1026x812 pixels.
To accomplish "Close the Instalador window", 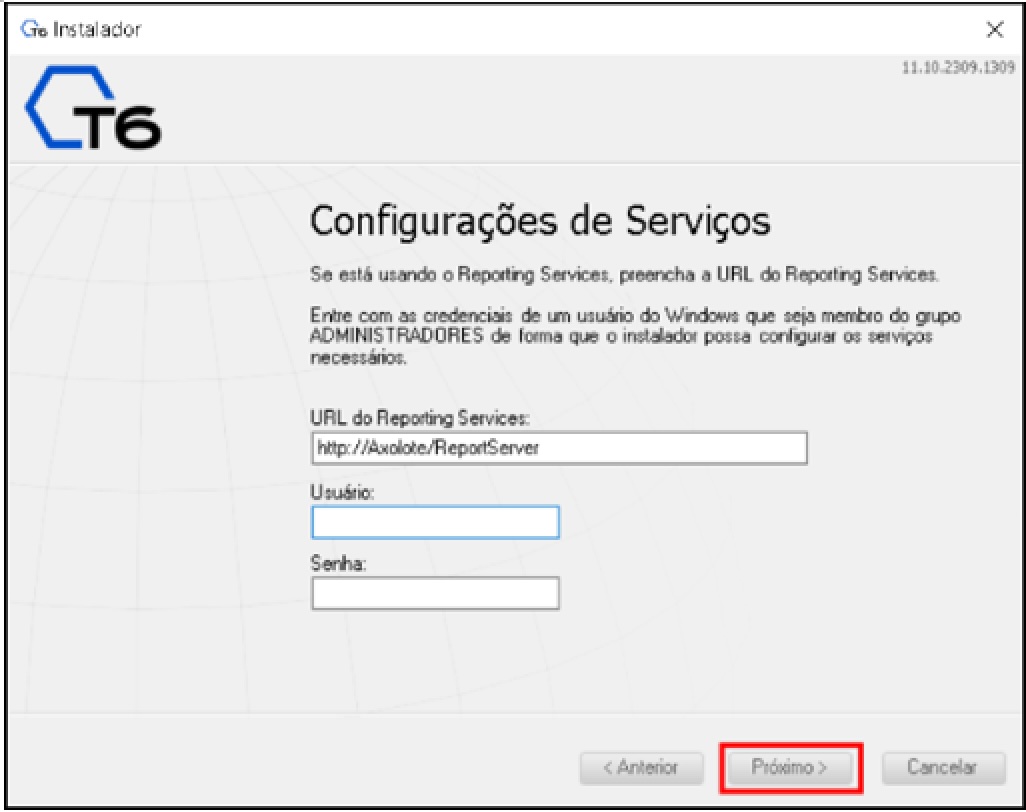I will (x=995, y=29).
